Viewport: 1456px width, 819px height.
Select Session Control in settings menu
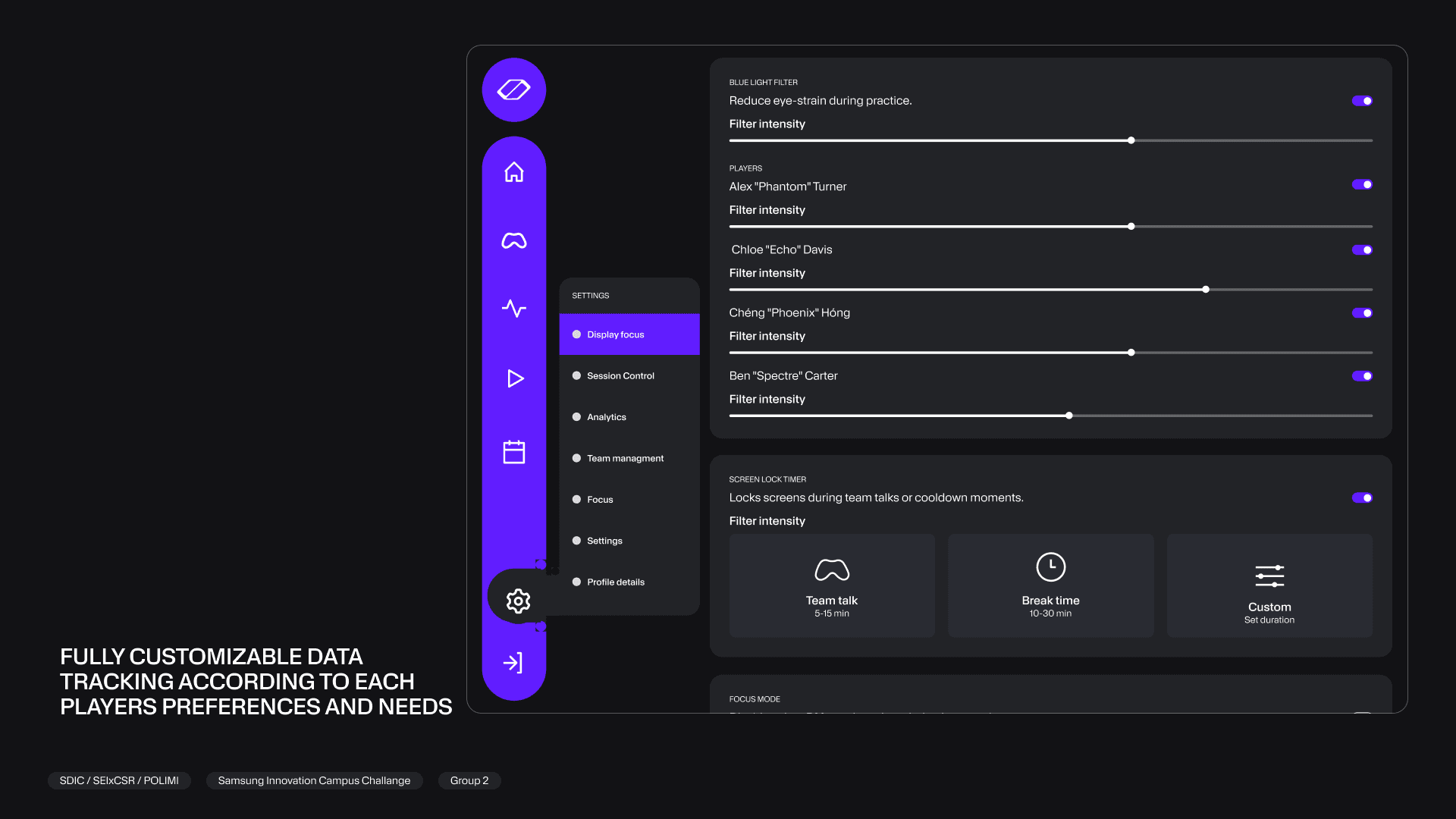620,376
